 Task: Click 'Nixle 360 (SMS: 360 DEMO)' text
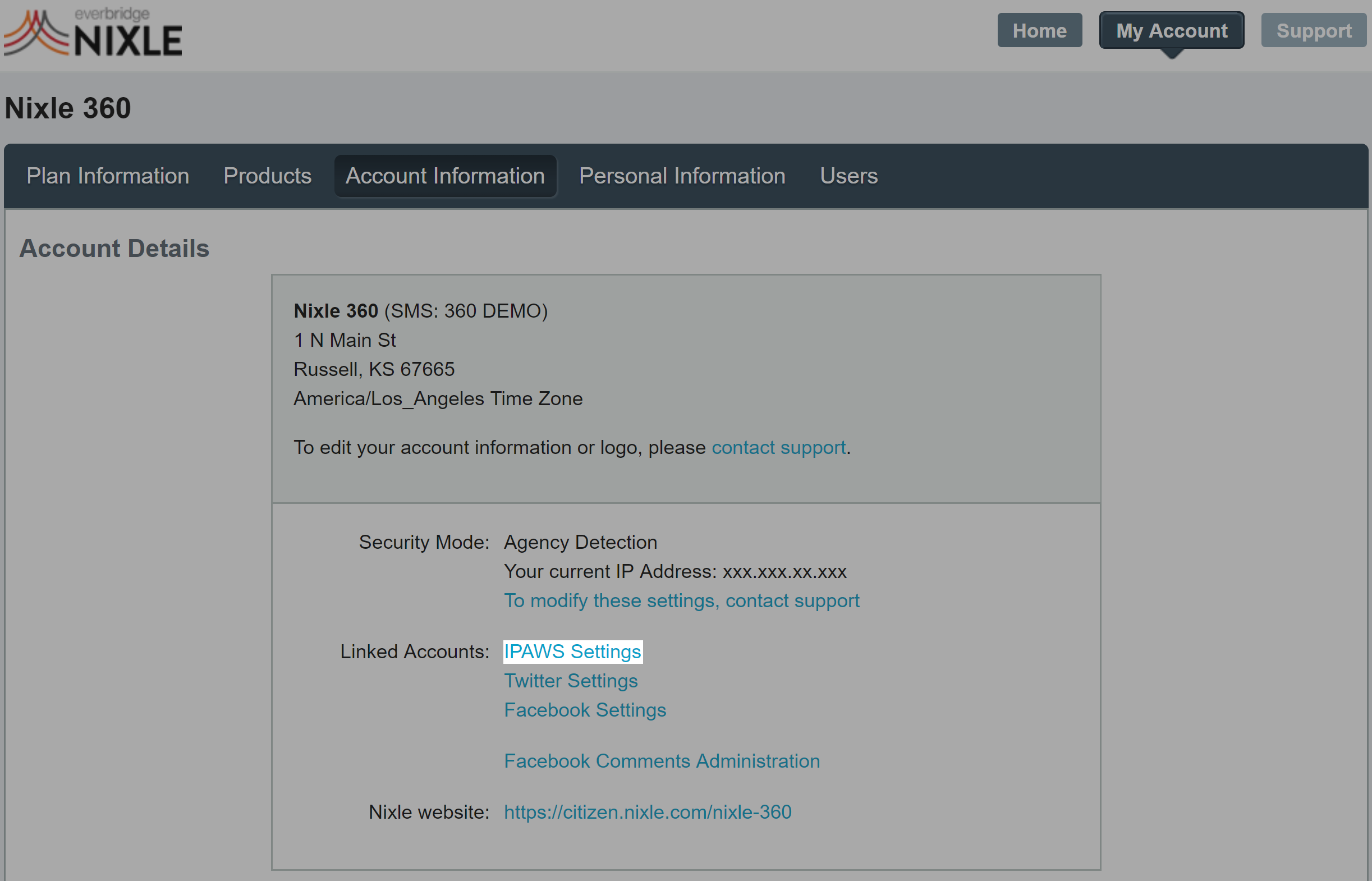(420, 311)
